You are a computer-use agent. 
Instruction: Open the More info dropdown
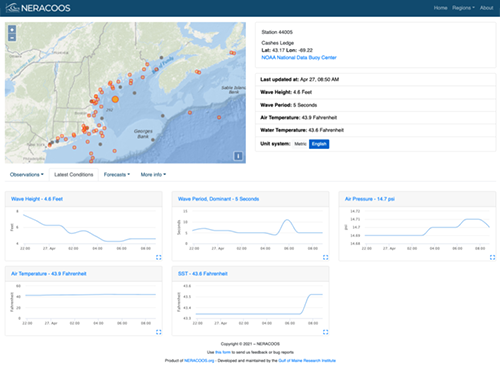pos(153,175)
